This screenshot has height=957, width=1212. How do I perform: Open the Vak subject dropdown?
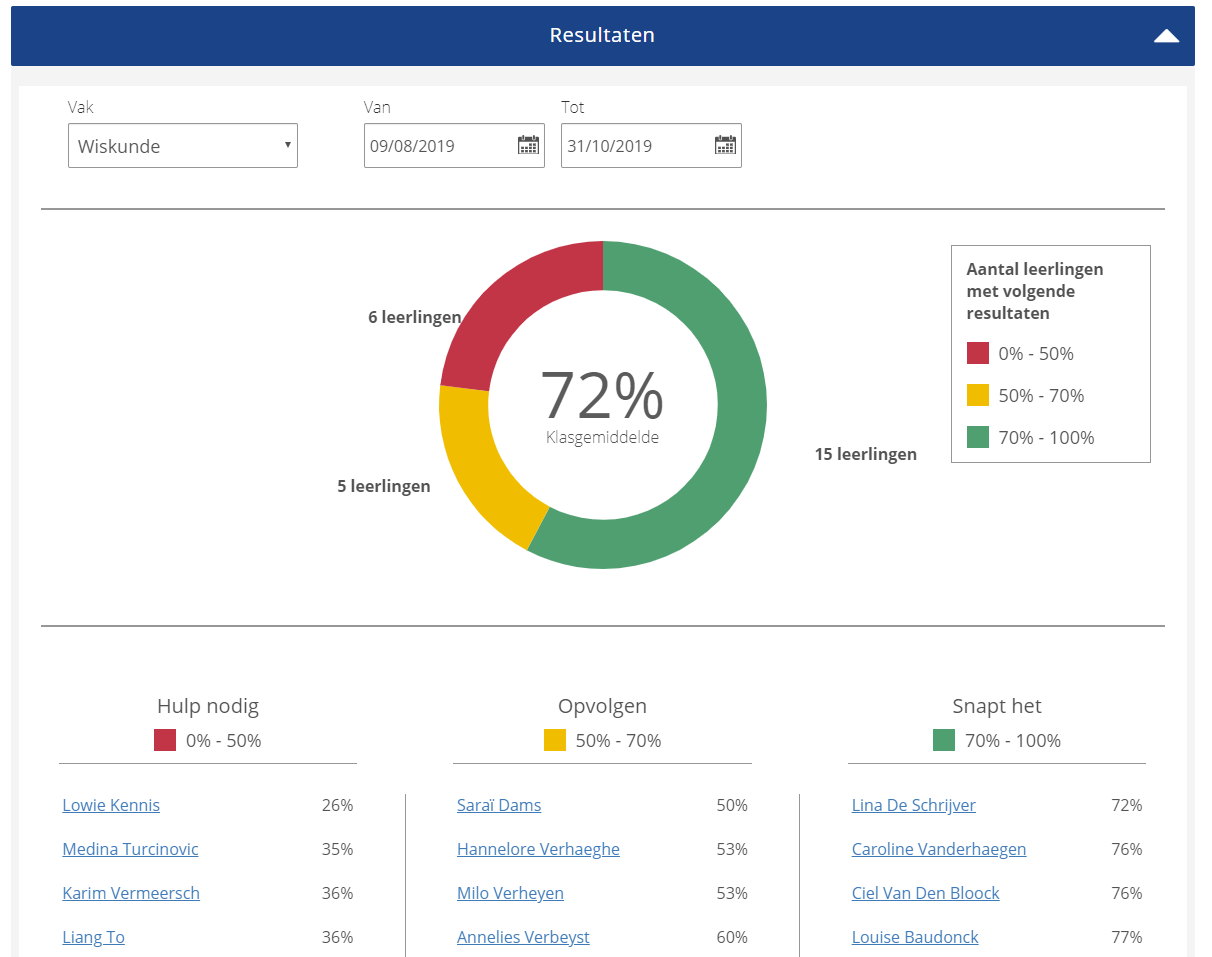click(x=183, y=146)
